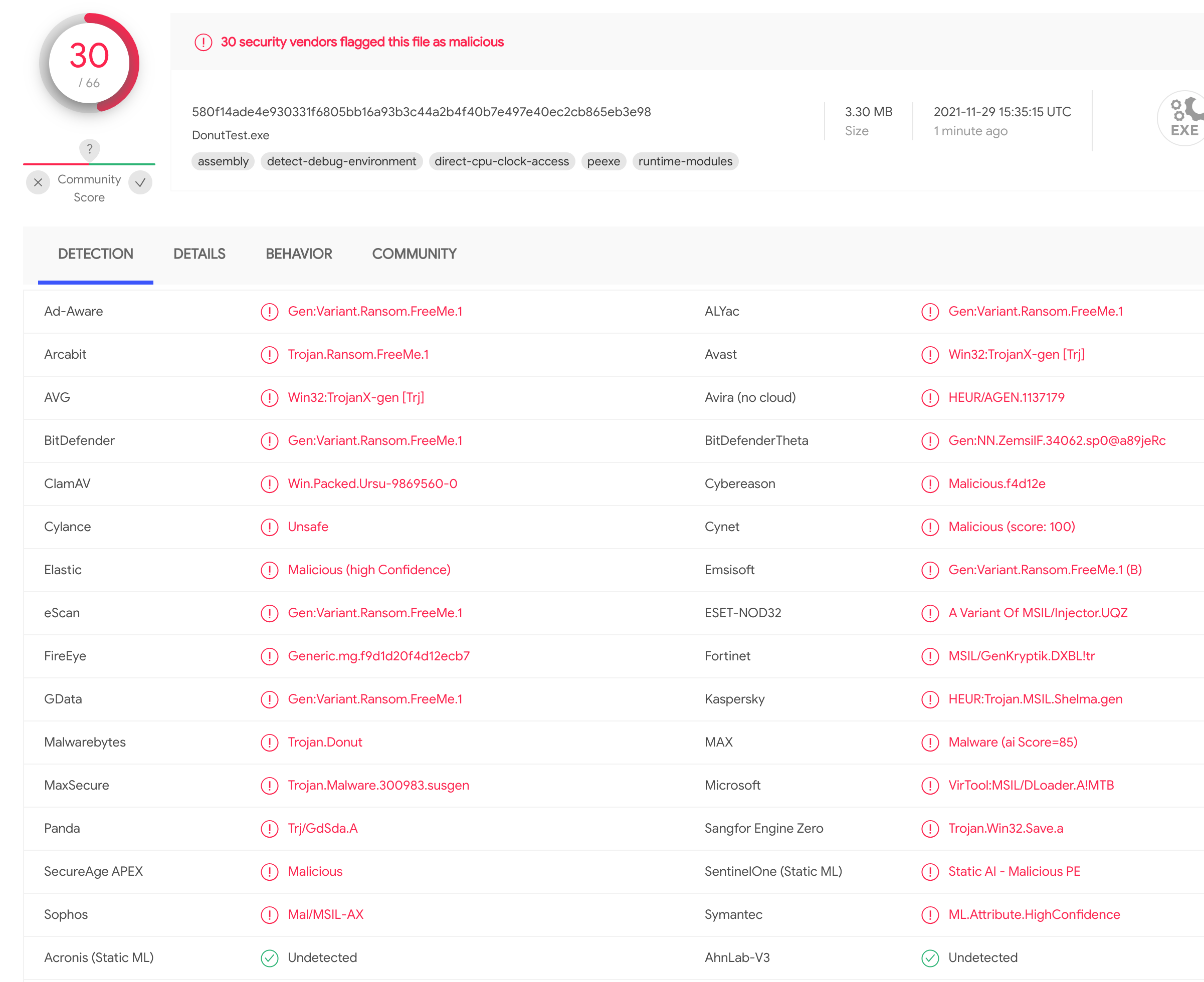Open the COMMUNITY tab

click(x=414, y=254)
